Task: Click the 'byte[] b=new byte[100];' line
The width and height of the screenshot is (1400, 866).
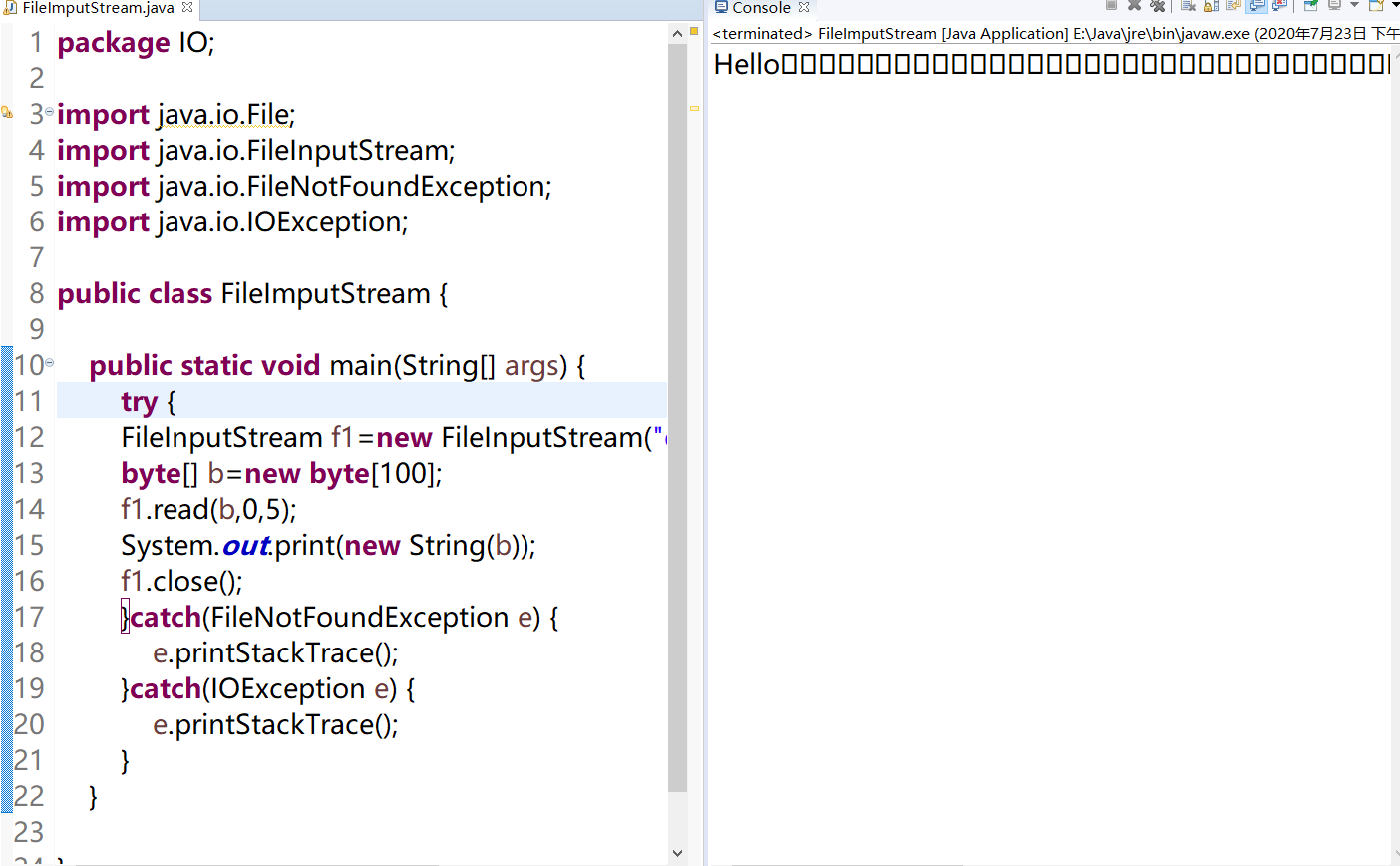Action: [281, 474]
